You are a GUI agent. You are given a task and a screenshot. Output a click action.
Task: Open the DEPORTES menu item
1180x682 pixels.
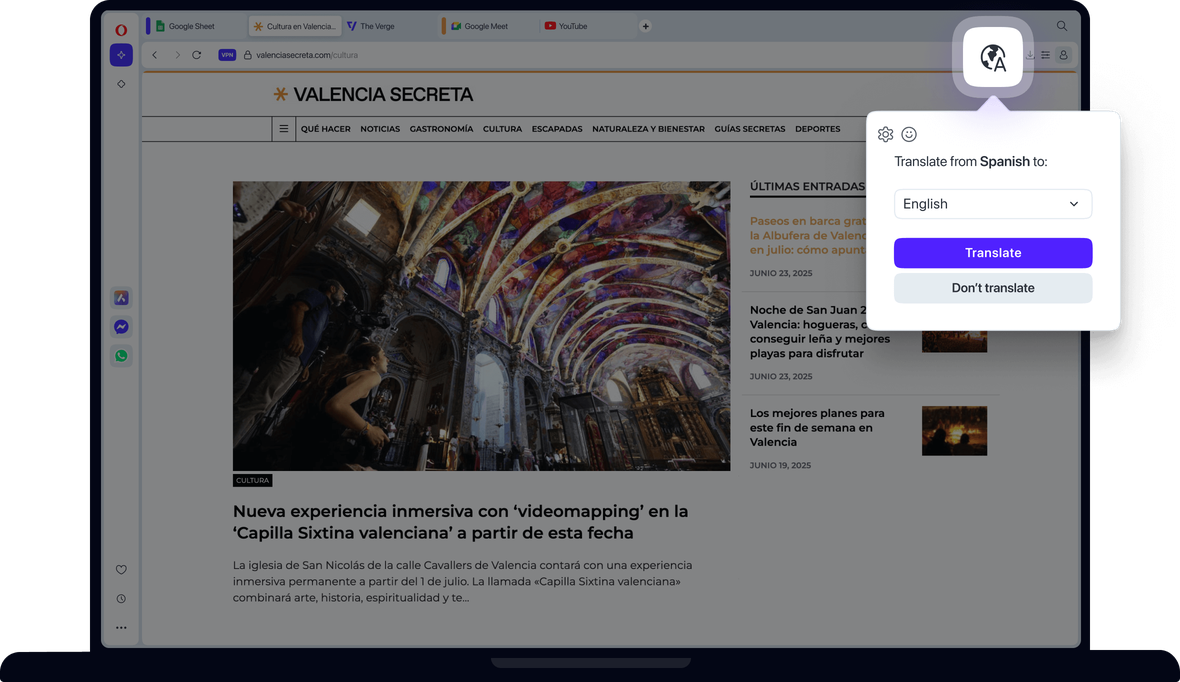(x=817, y=129)
